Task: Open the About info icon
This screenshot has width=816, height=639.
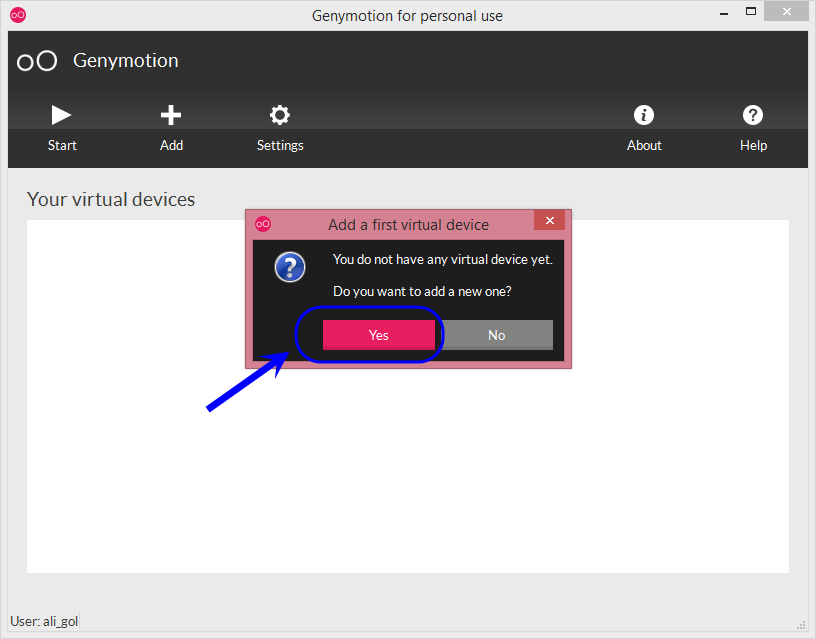Action: click(x=644, y=115)
